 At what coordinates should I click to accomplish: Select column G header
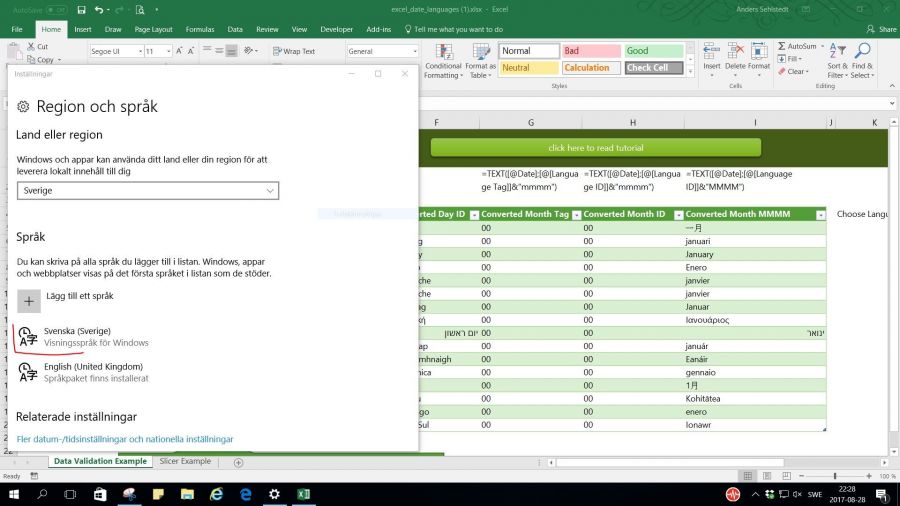coord(530,123)
